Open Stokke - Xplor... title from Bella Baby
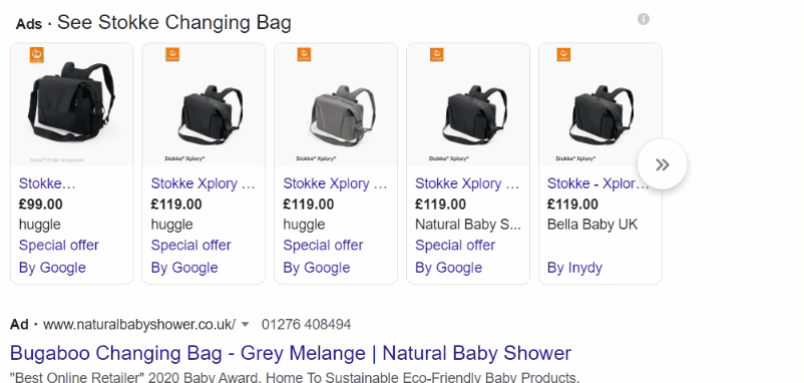Screen dimensions: 804x383 point(598,184)
